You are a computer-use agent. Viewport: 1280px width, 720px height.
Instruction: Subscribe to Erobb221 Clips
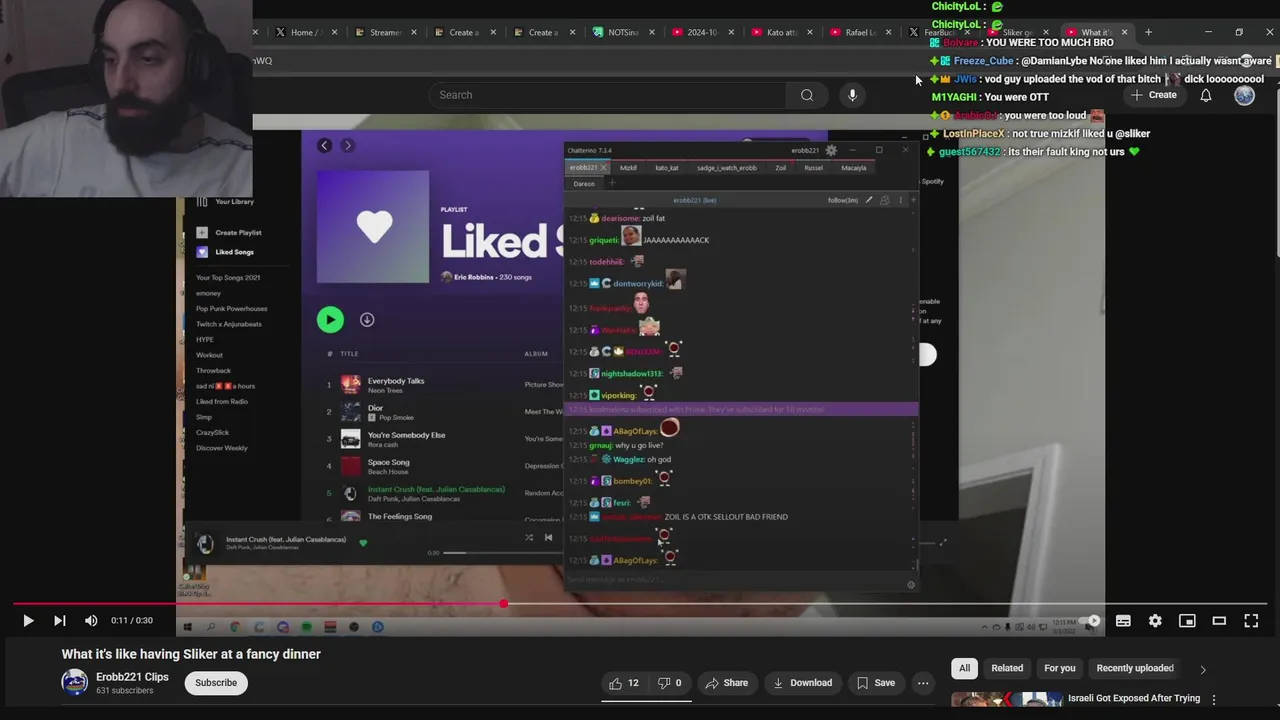point(216,683)
